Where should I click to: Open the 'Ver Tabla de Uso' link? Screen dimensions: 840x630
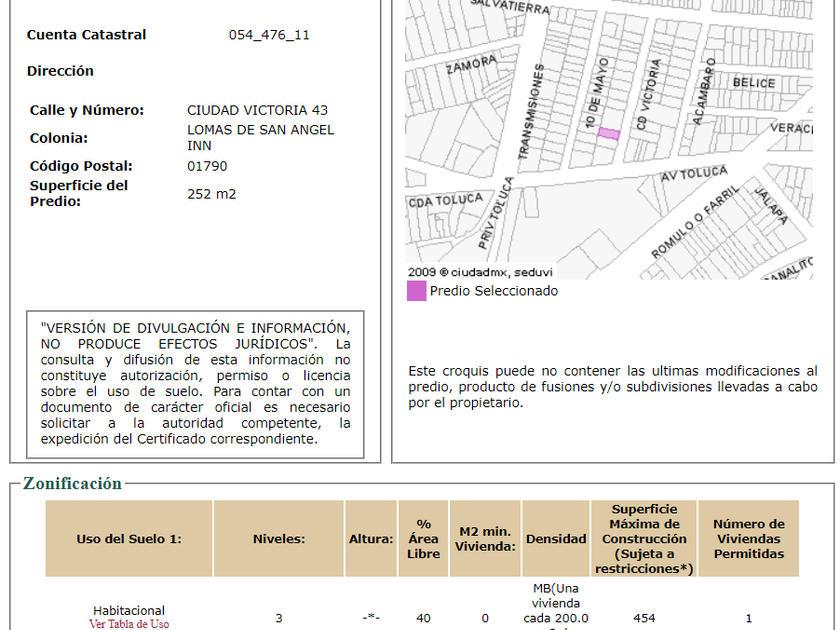coord(129,624)
